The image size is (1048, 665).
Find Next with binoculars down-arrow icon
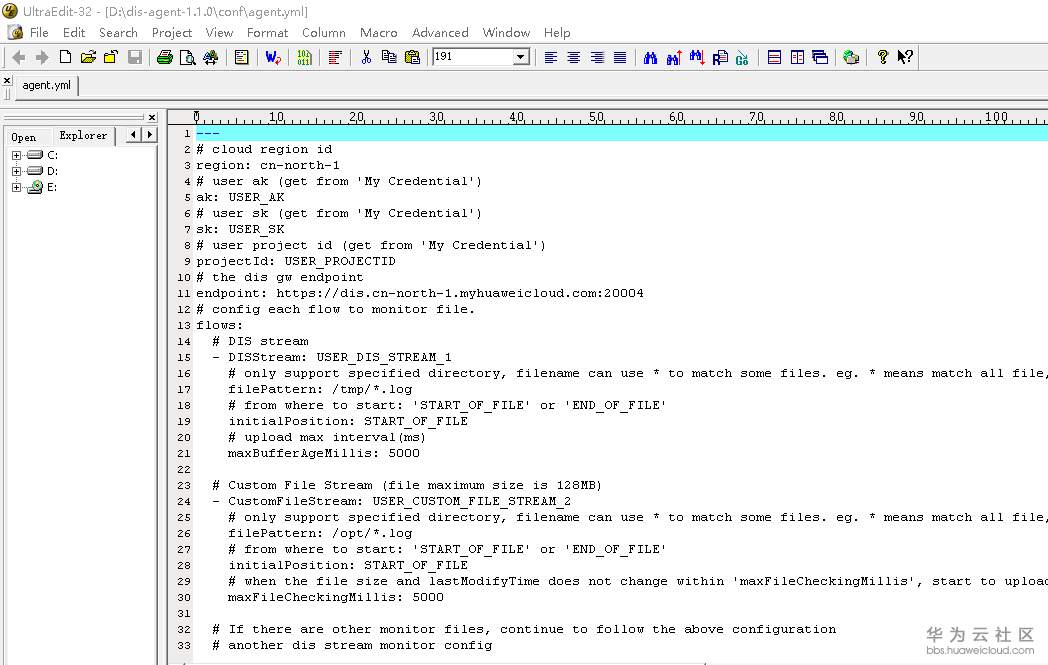tap(697, 57)
